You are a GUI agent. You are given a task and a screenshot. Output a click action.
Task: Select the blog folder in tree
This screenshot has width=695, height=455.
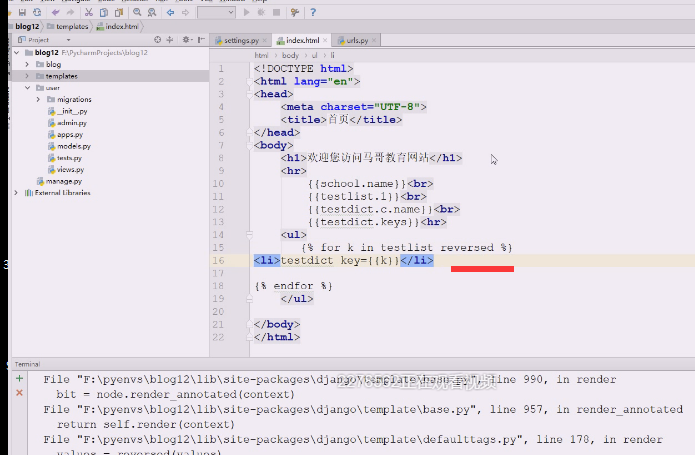click(53, 65)
